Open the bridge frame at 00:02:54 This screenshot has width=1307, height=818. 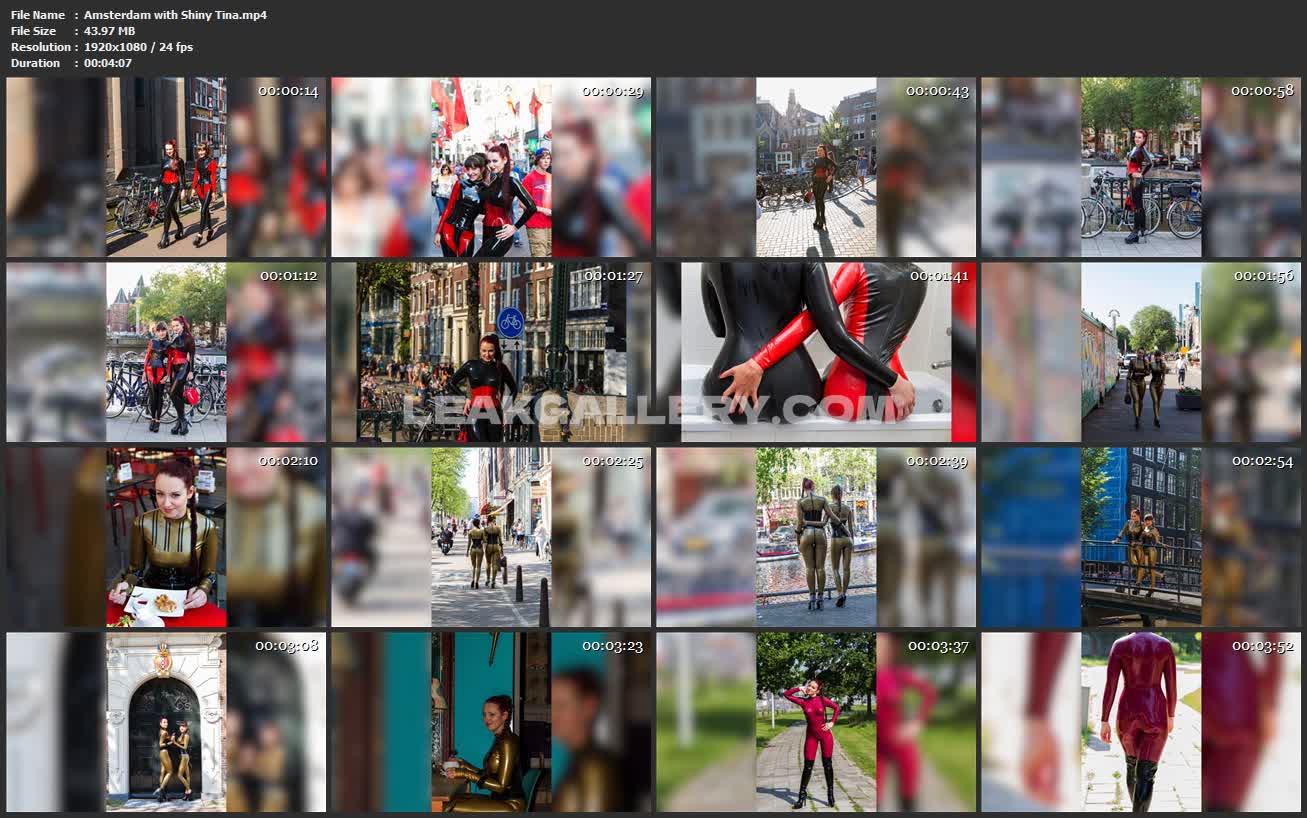[1141, 537]
